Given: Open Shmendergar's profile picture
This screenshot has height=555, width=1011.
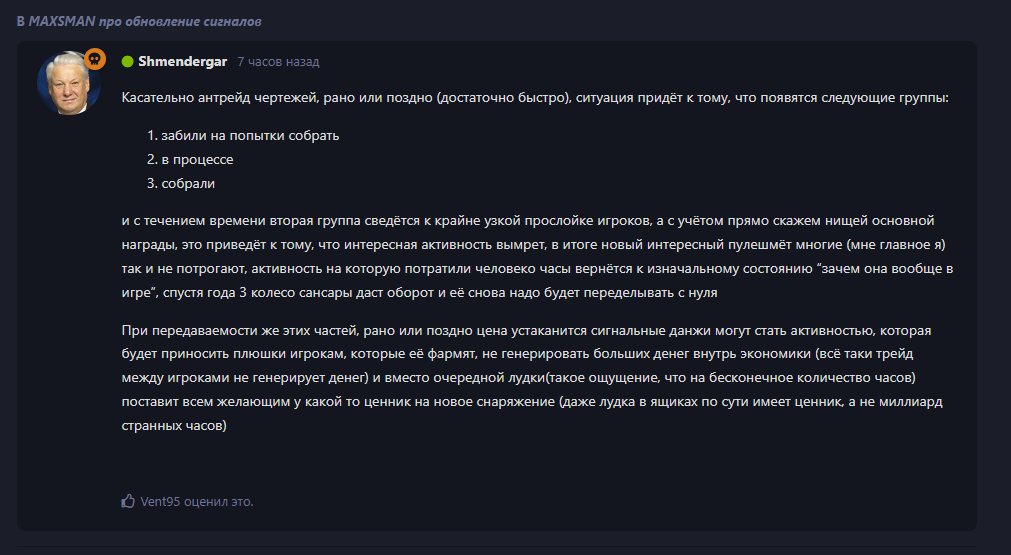Looking at the screenshot, I should pyautogui.click(x=69, y=83).
